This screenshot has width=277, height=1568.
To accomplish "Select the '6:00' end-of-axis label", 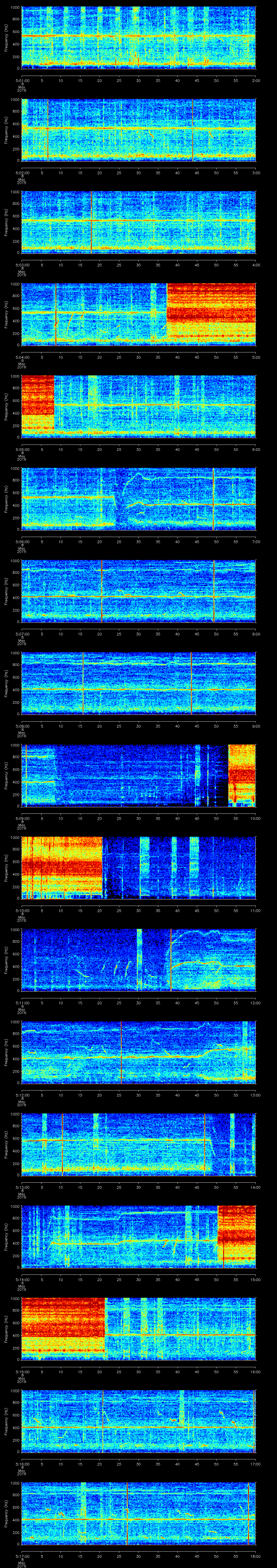I will (256, 450).
